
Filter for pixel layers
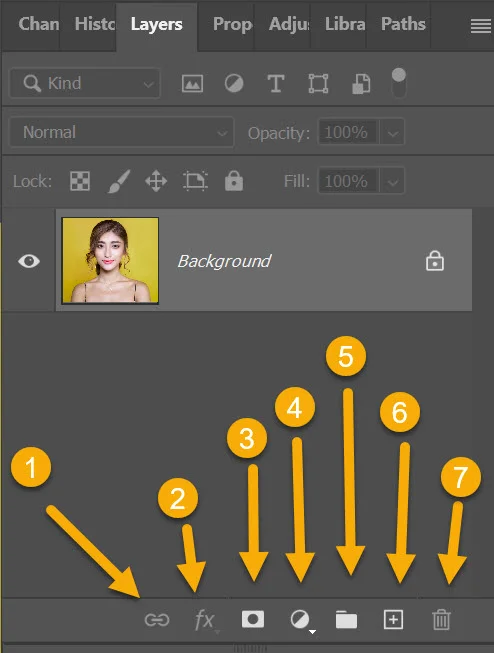(192, 83)
